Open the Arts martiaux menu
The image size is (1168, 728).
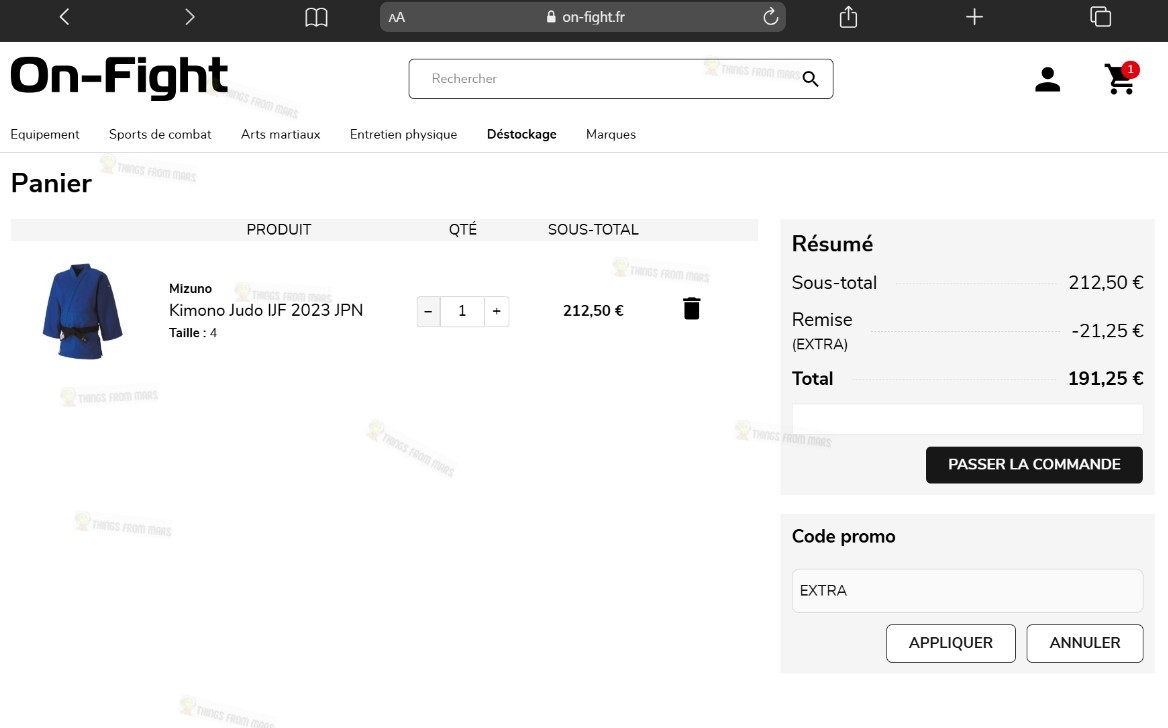281,134
